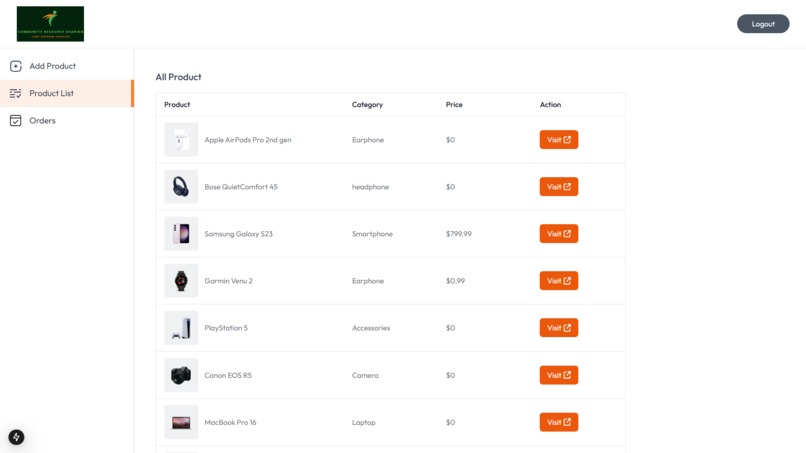Click the All Product heading
Screen dimensions: 806x453
tap(178, 77)
